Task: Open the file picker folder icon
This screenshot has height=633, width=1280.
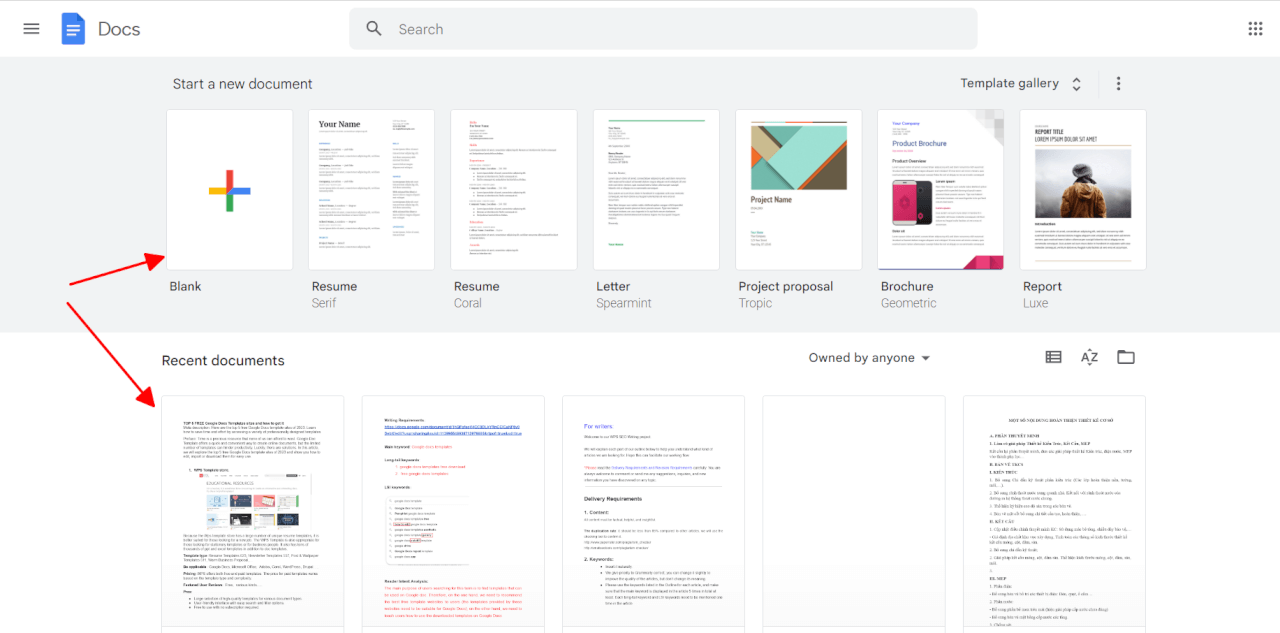Action: (x=1126, y=357)
